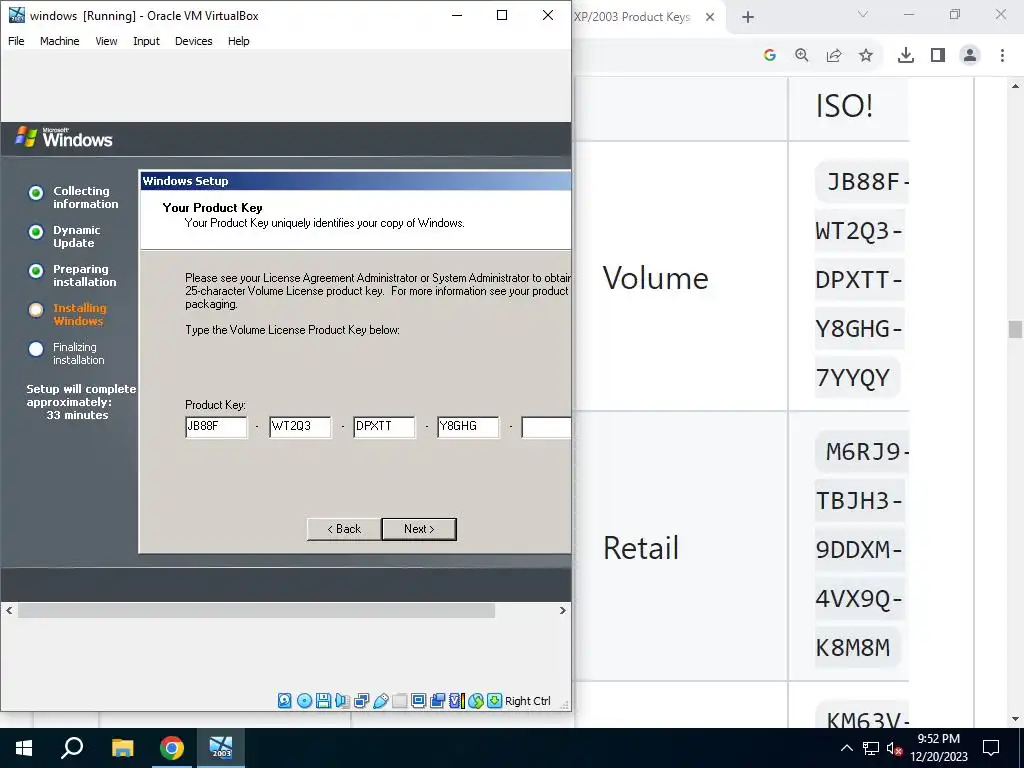Screen dimensions: 1024x768
Task: Click the audio speaker icon in VirtualBox status bar
Action: pos(342,701)
